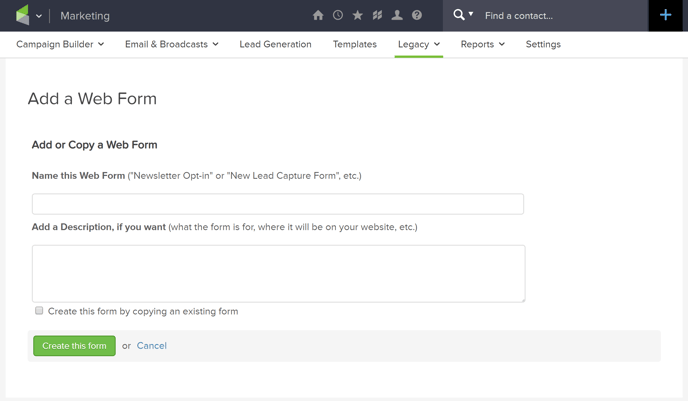Enable copying an existing form checkbox

pyautogui.click(x=39, y=311)
